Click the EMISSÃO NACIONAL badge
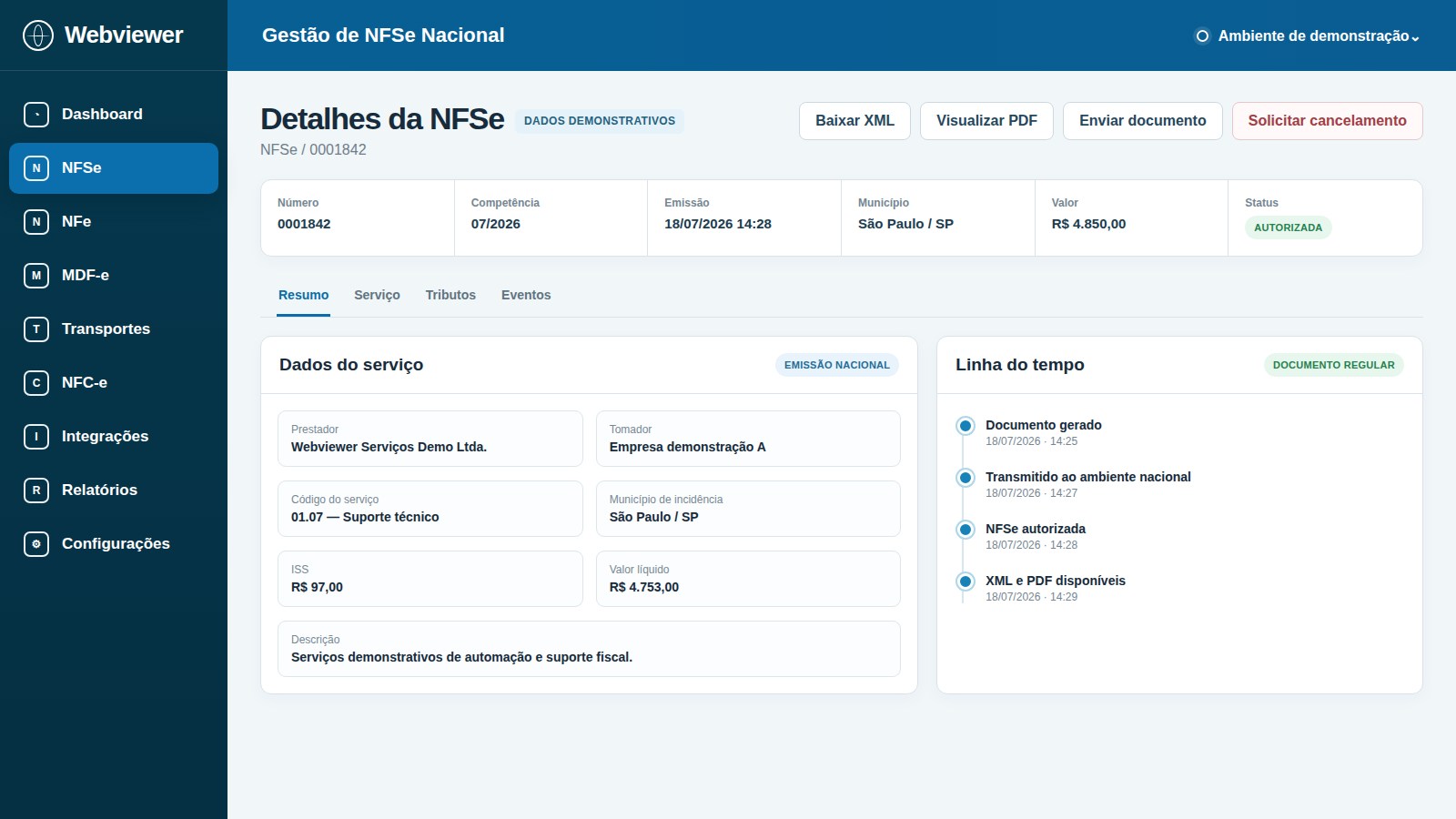 (x=837, y=365)
